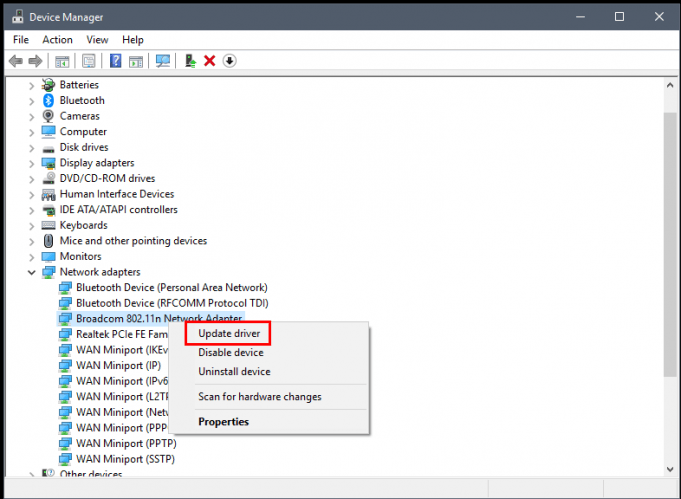Click the Keyboards category icon
The image size is (681, 499).
point(48,225)
